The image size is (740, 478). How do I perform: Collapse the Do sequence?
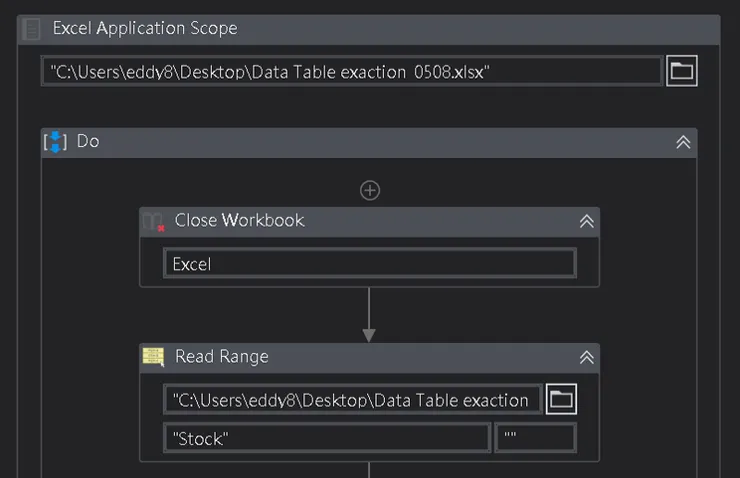pyautogui.click(x=683, y=142)
